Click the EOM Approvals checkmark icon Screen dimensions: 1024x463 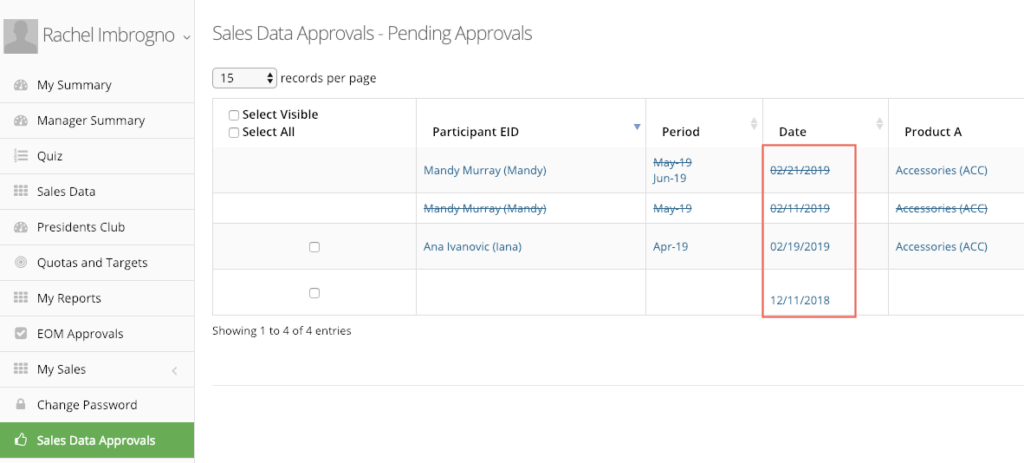pos(20,334)
